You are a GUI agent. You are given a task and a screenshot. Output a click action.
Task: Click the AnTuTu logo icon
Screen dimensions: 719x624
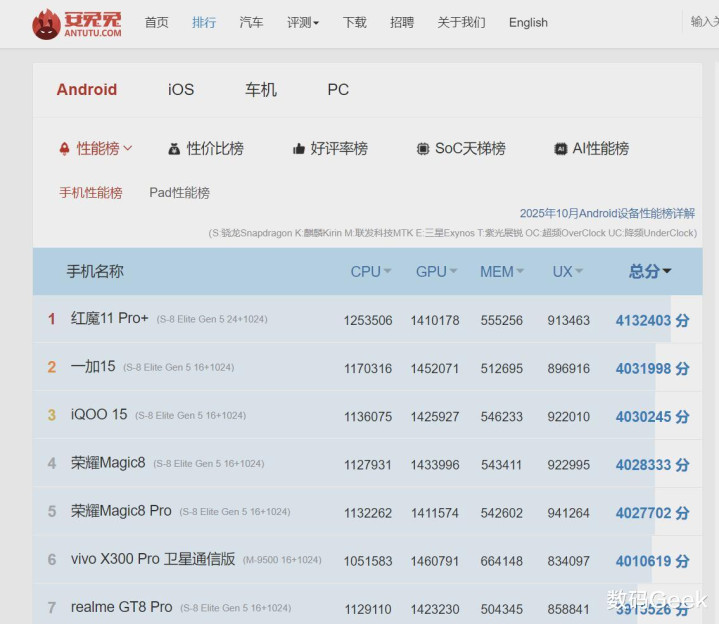46,24
